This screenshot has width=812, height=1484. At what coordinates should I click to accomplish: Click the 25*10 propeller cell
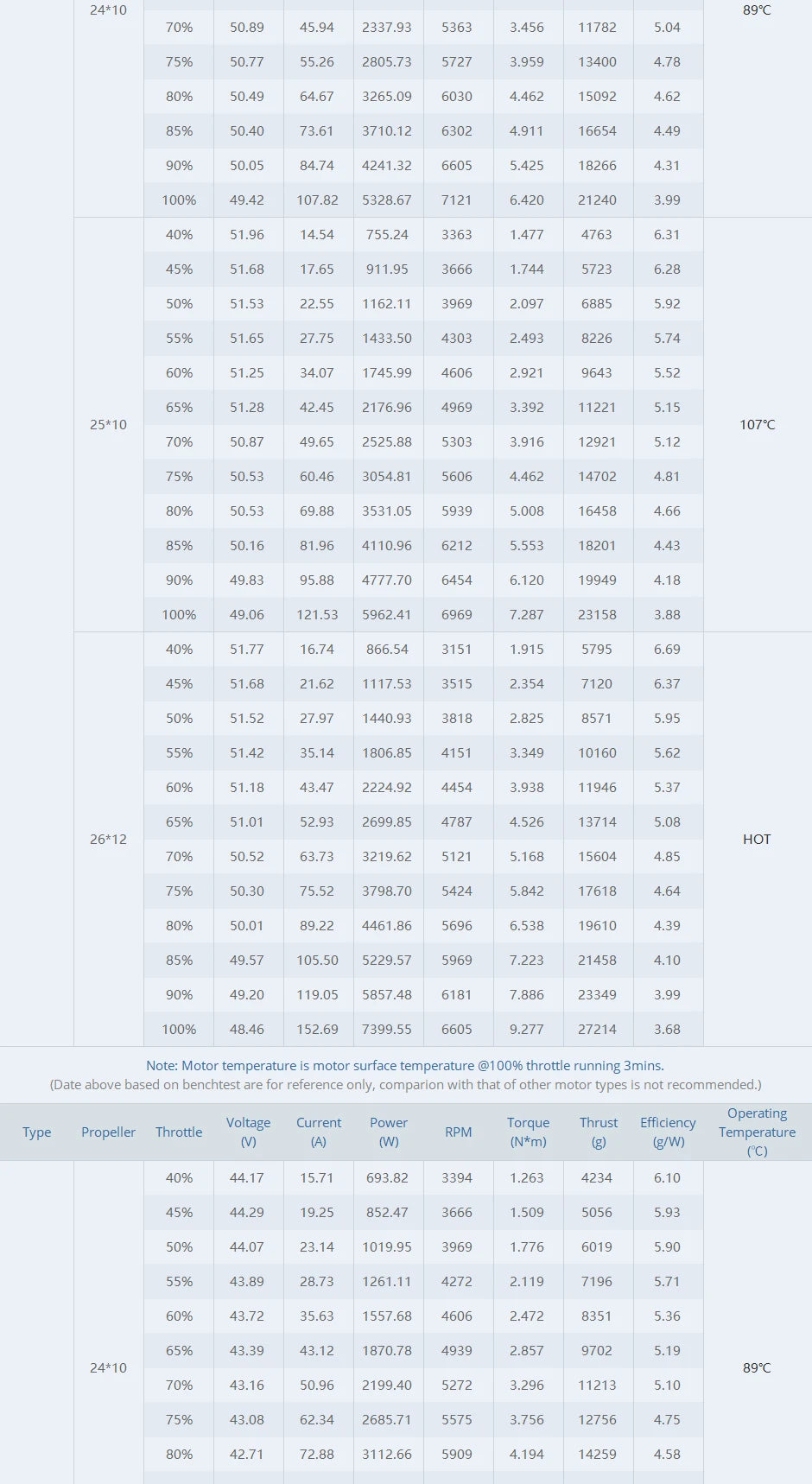pos(108,424)
